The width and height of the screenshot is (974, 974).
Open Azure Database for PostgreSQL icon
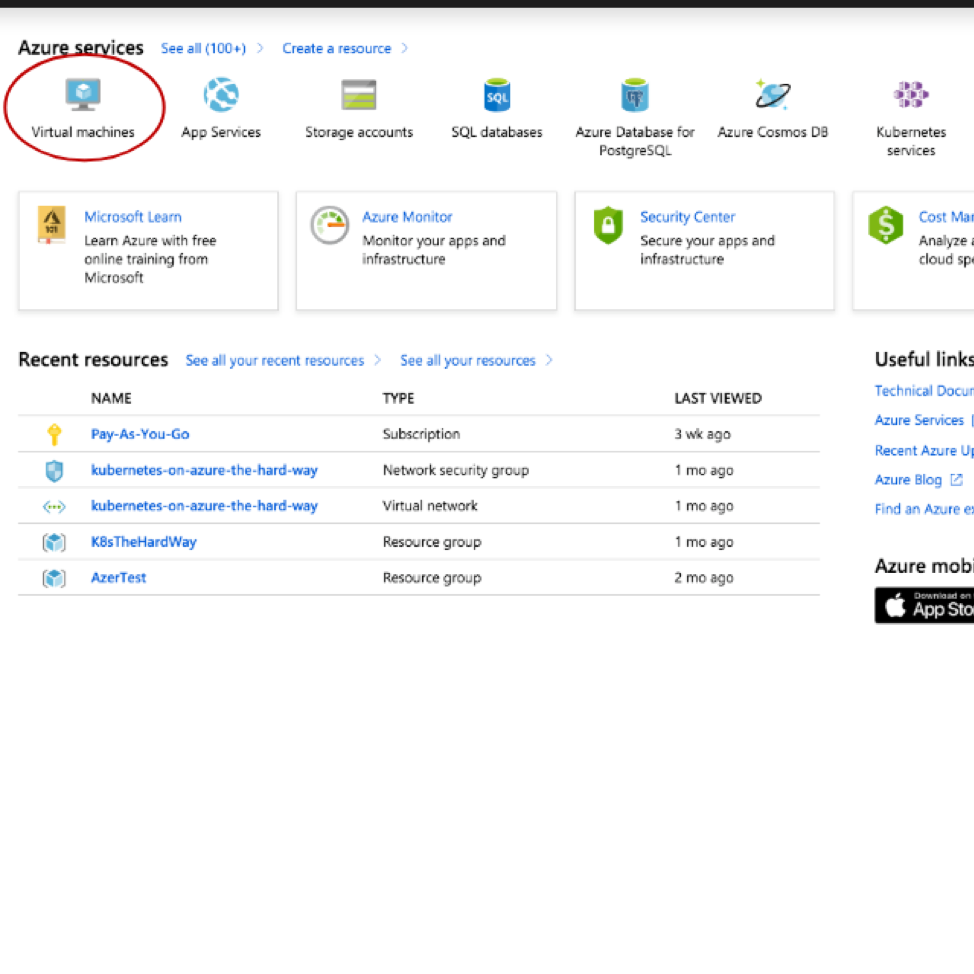coord(635,96)
